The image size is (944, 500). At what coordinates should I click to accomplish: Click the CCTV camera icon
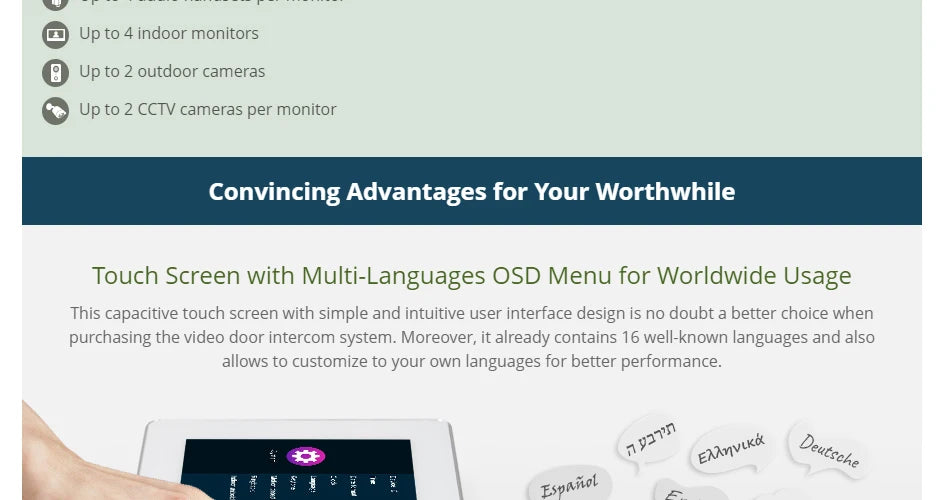[x=55, y=111]
